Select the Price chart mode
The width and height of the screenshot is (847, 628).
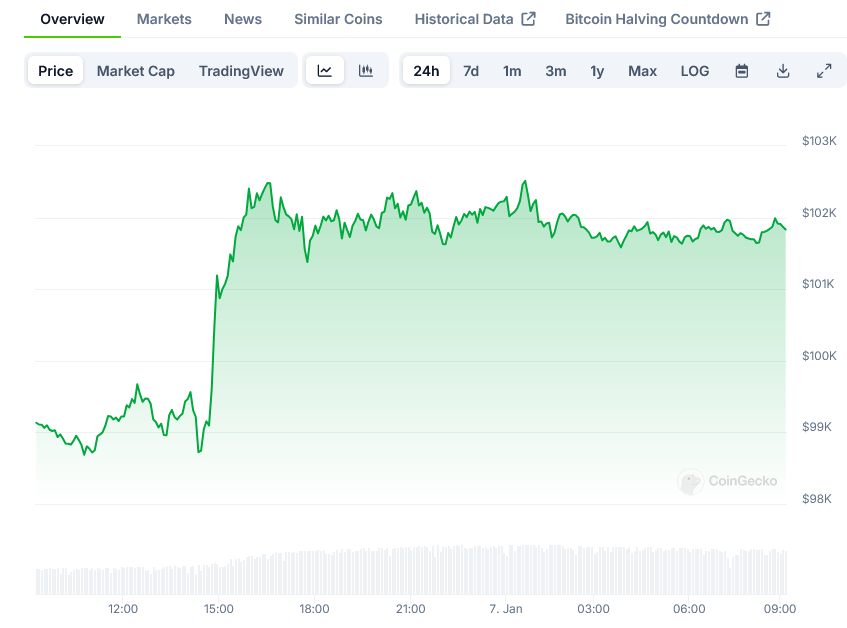point(56,71)
